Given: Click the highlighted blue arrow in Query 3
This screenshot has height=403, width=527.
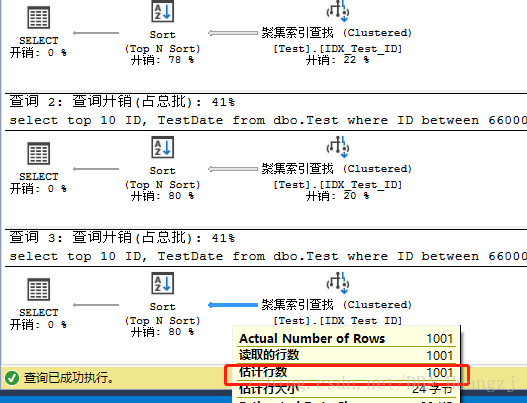Looking at the screenshot, I should 233,305.
